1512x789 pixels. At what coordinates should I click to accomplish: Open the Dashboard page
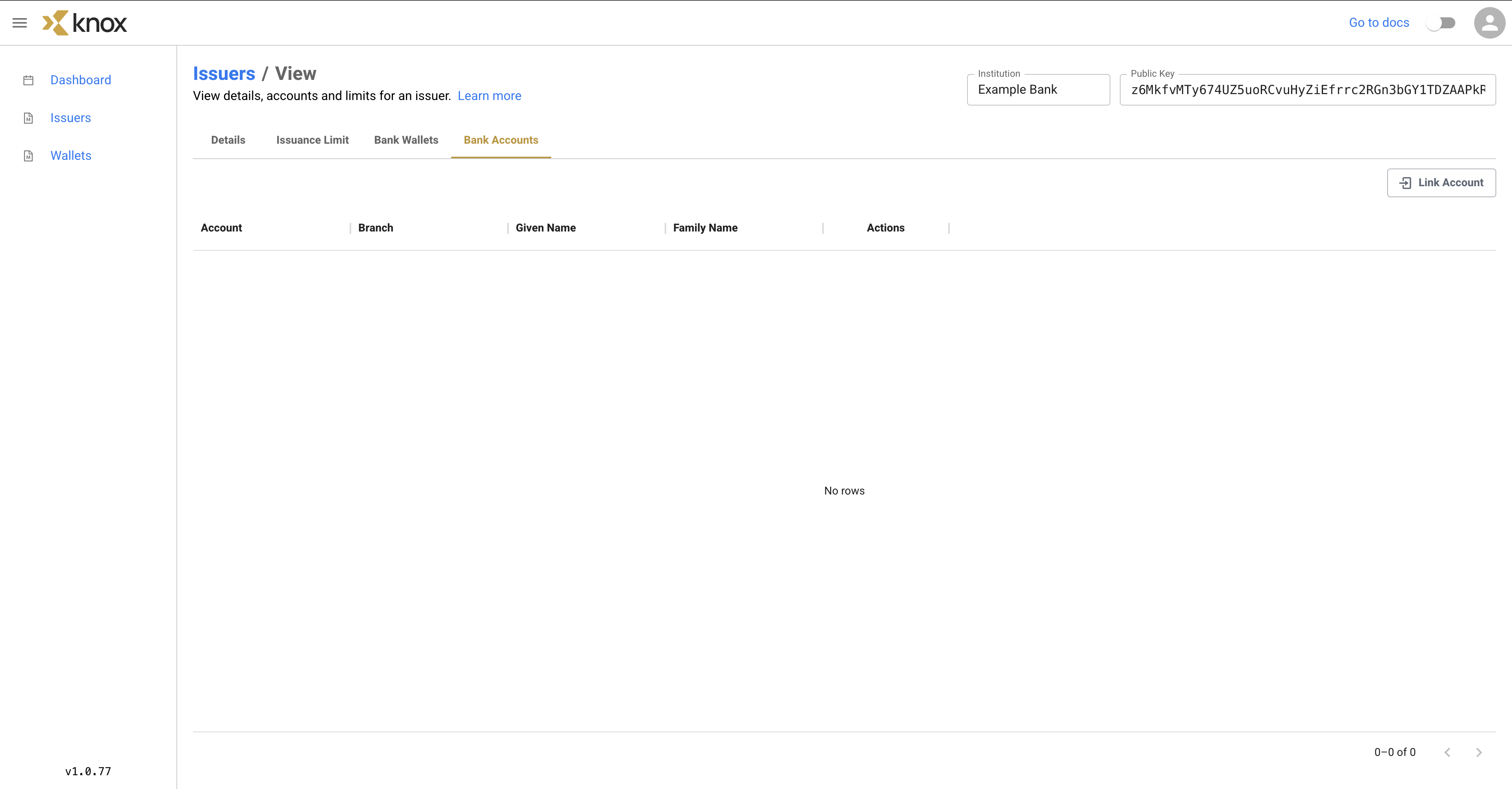80,80
